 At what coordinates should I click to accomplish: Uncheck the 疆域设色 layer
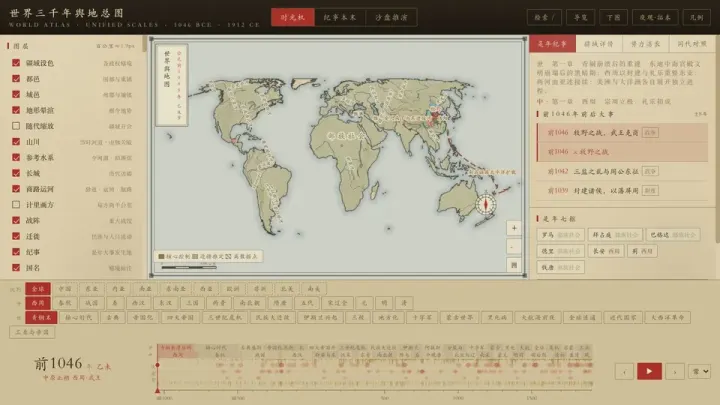[x=16, y=63]
